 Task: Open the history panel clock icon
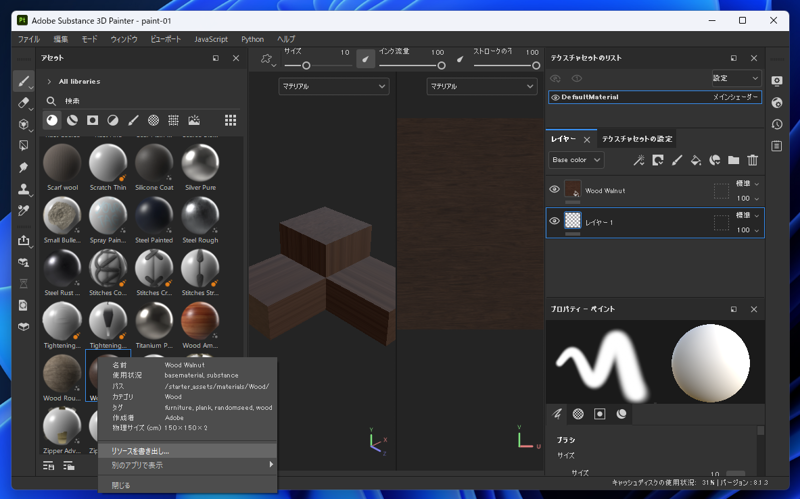pos(777,124)
